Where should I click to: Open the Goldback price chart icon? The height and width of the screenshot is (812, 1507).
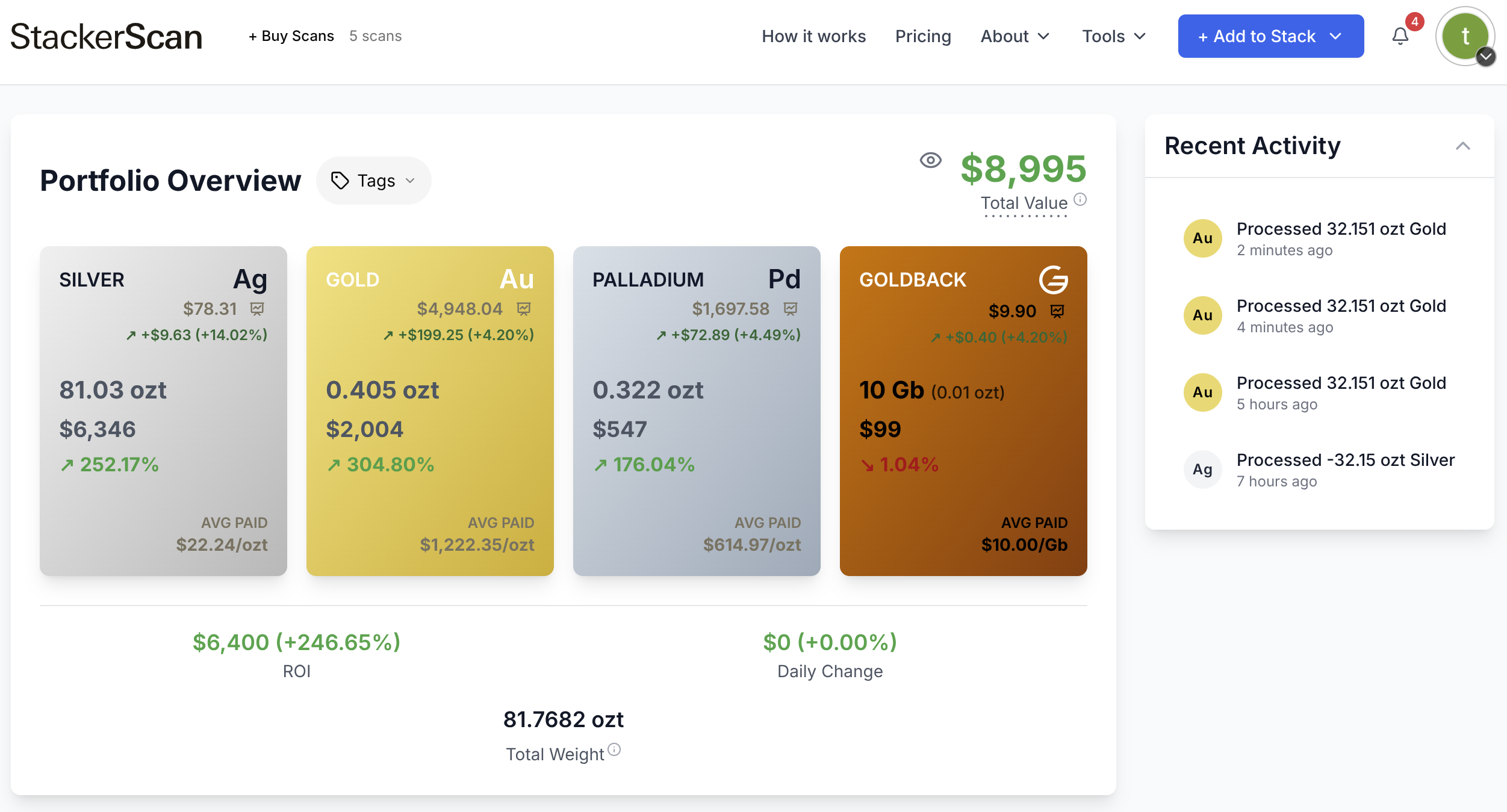click(1058, 311)
